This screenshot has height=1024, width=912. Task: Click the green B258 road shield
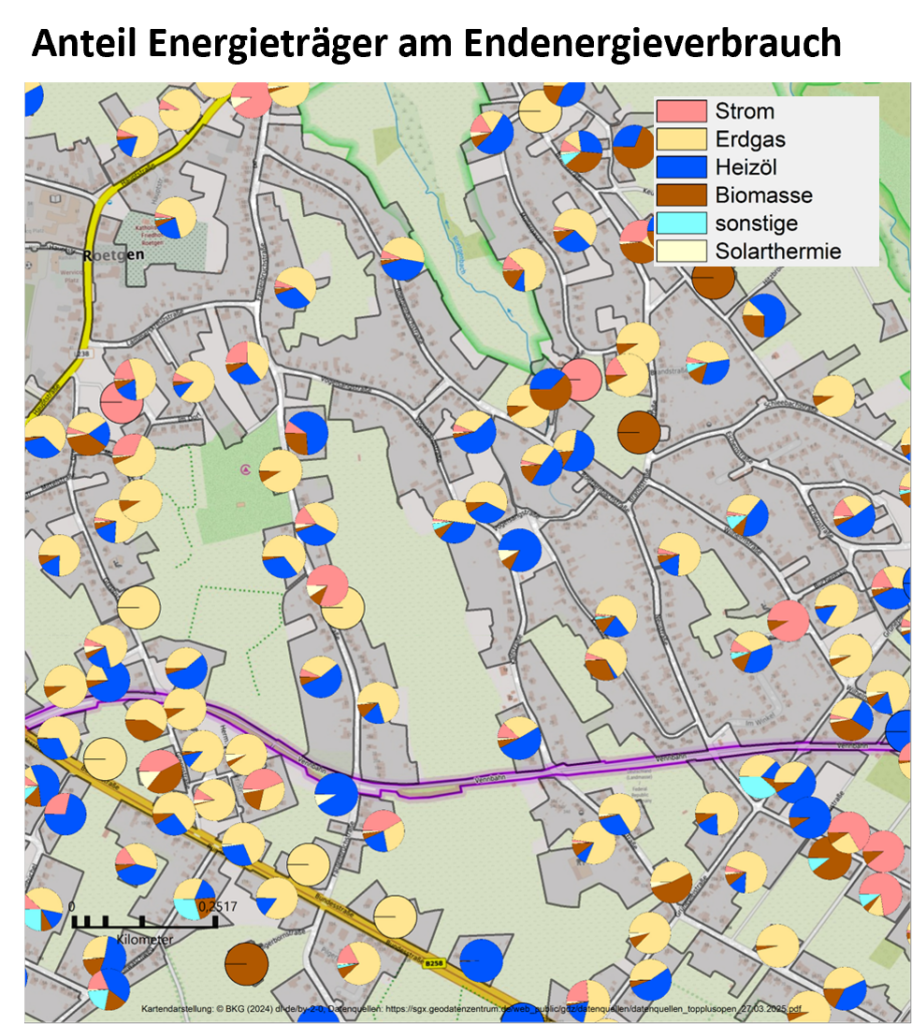[x=432, y=964]
